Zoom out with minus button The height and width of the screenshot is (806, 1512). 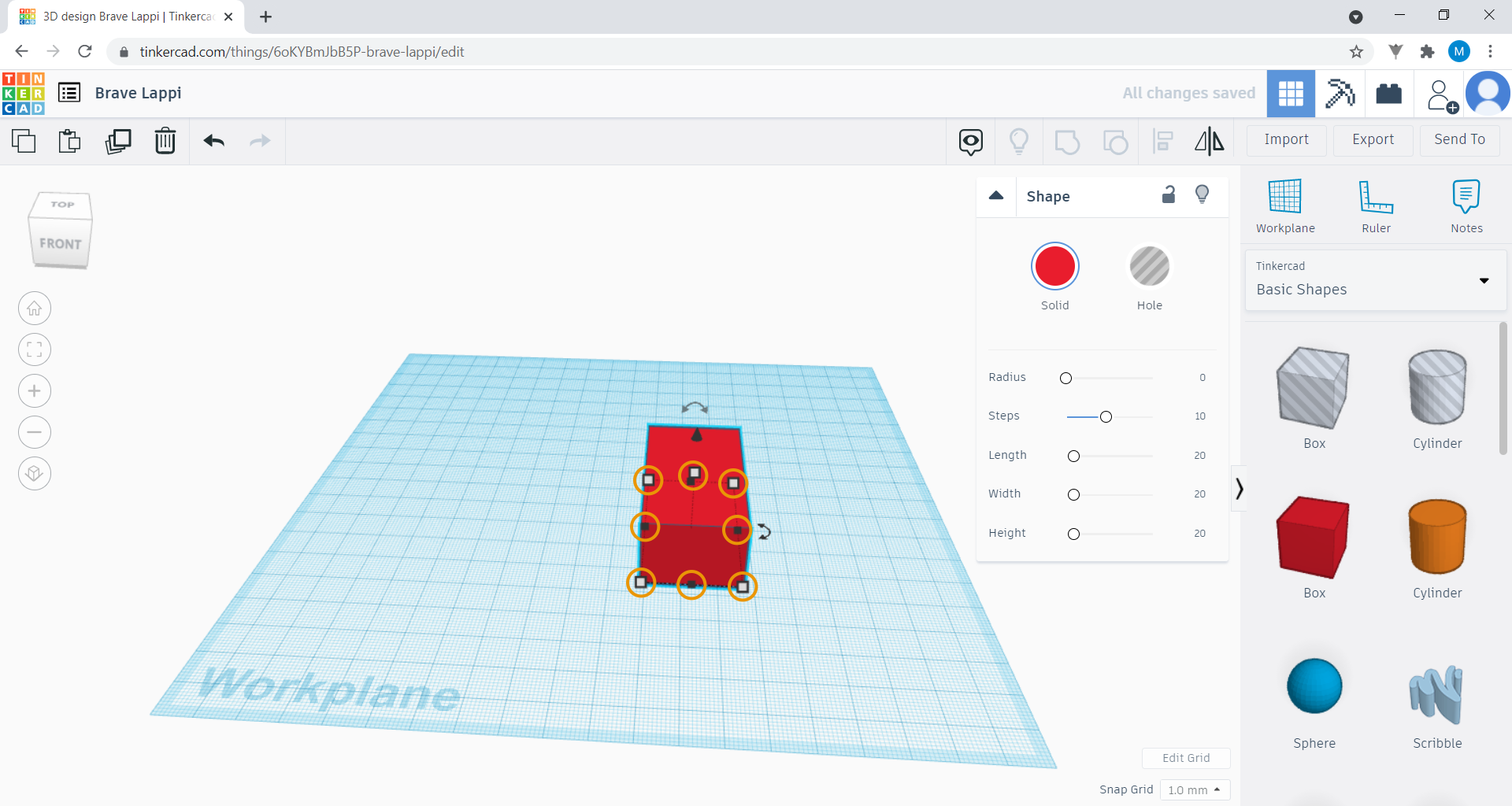[x=35, y=432]
